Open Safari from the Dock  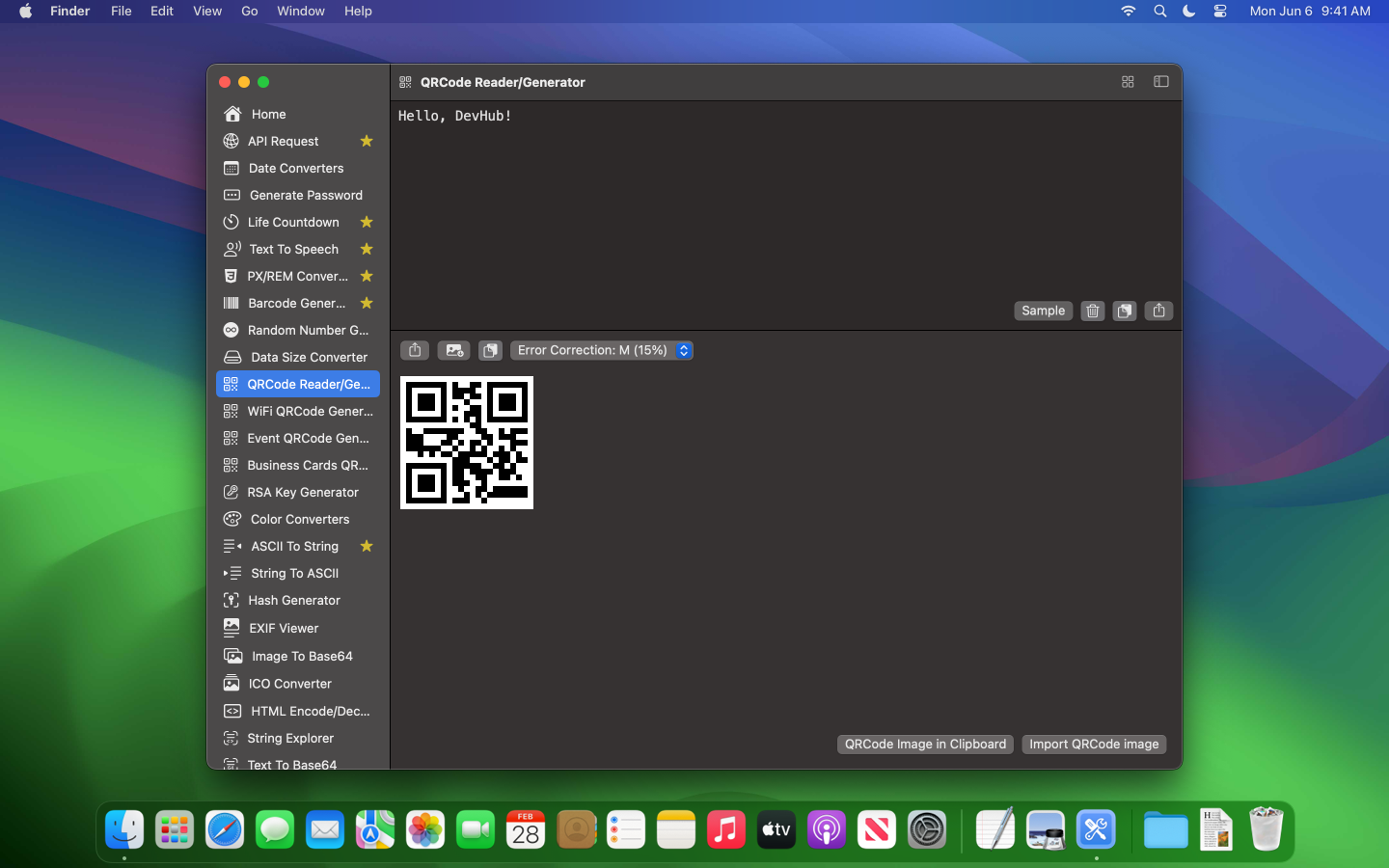225,829
